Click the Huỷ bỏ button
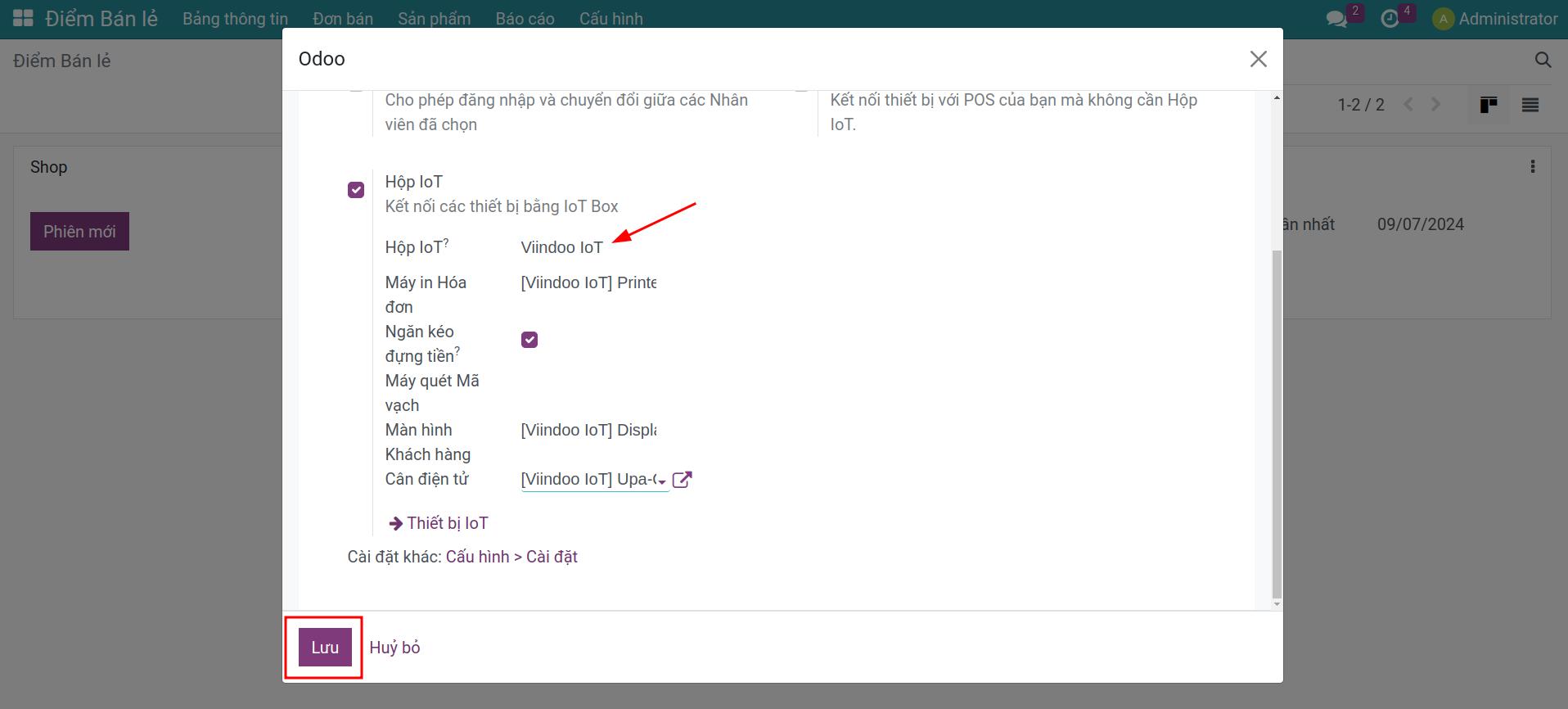1568x709 pixels. [x=394, y=648]
